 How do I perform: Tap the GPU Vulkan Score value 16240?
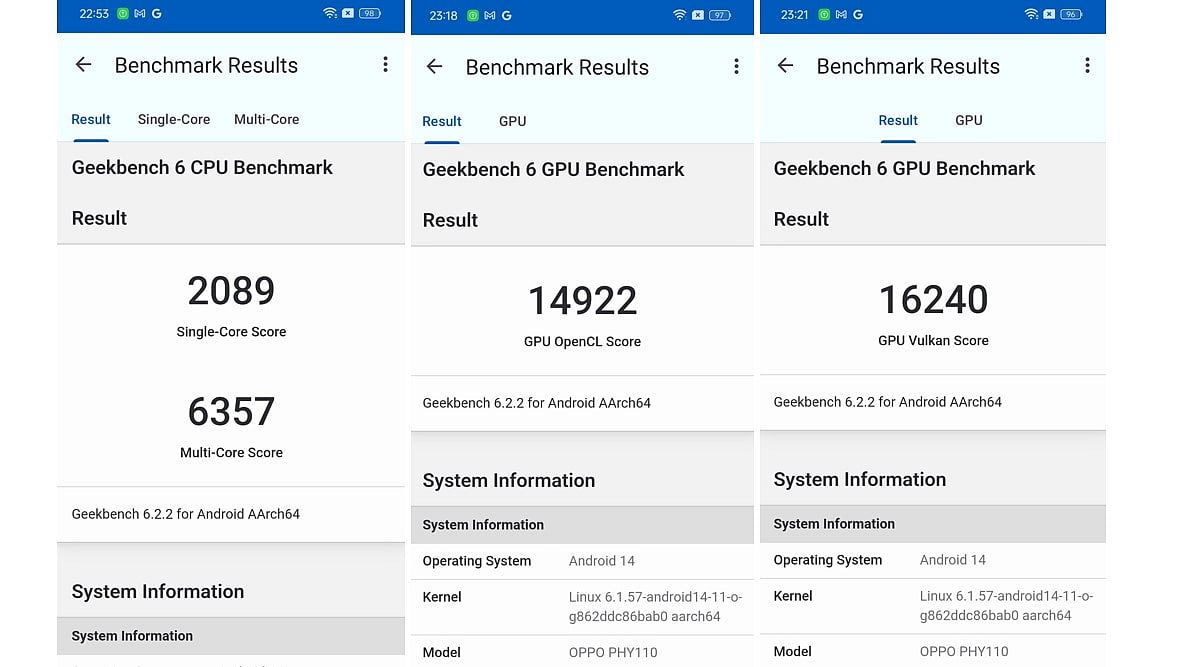coord(933,300)
